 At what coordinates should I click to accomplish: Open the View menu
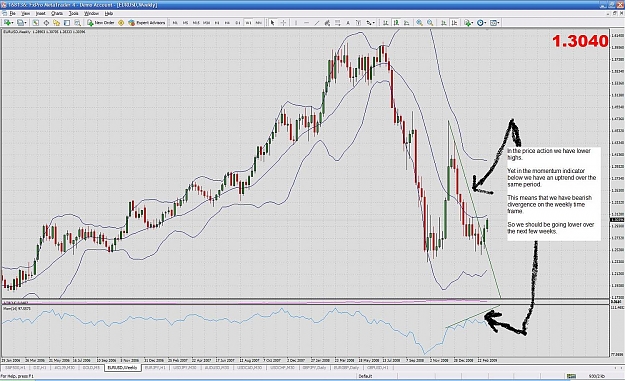click(26, 13)
